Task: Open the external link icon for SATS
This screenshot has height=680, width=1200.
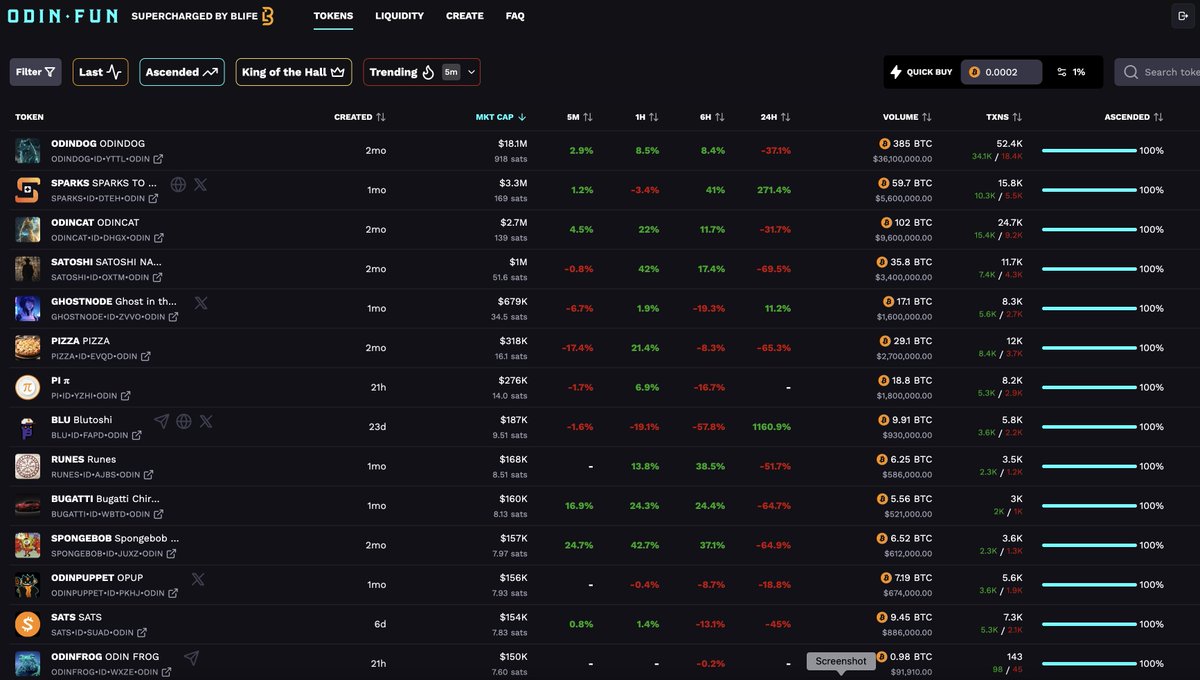Action: click(141, 633)
